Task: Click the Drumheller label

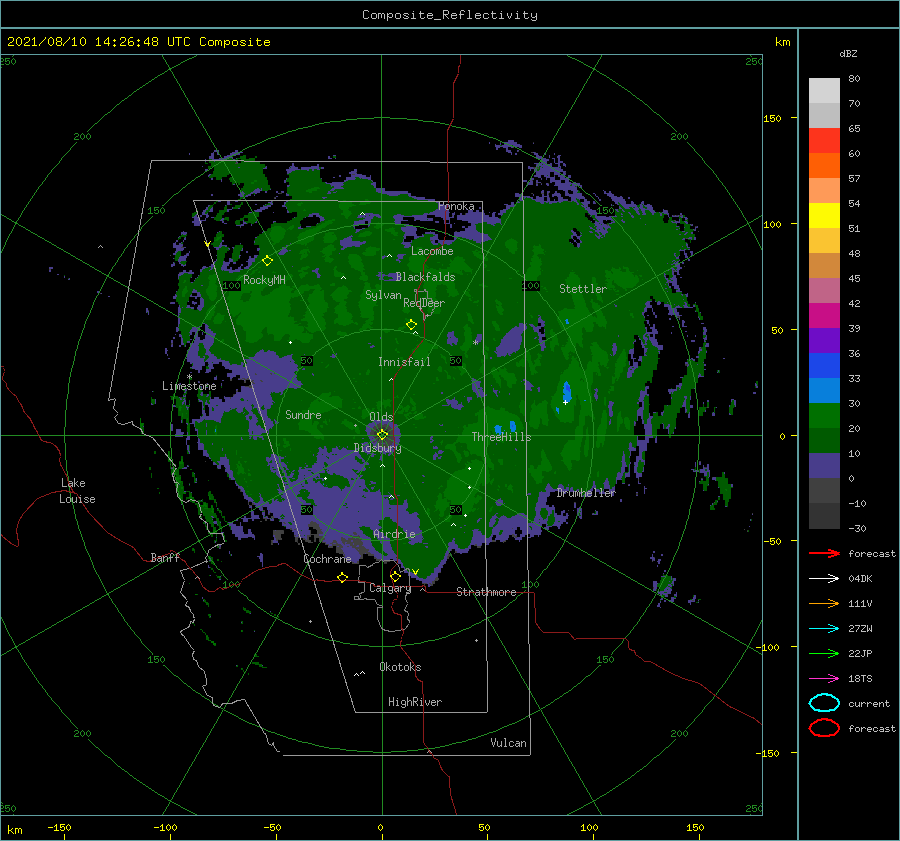Action: pos(586,493)
